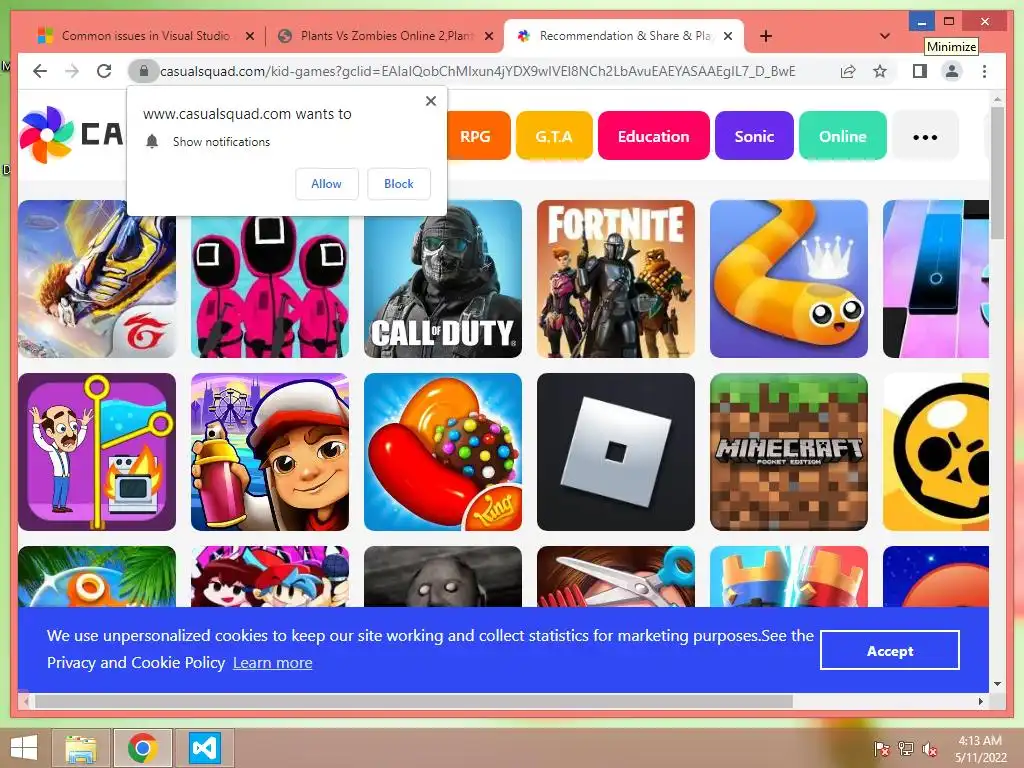View site information via the lock icon
1024x768 pixels.
(144, 71)
